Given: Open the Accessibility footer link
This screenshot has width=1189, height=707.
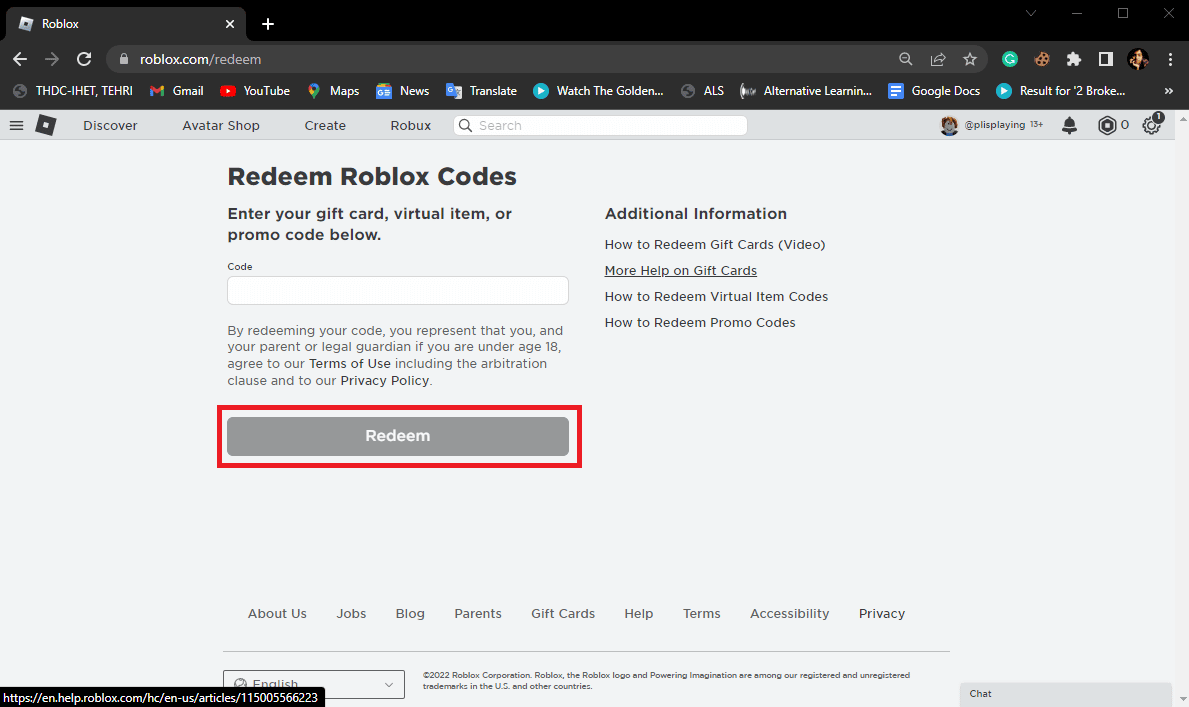Looking at the screenshot, I should (x=789, y=614).
